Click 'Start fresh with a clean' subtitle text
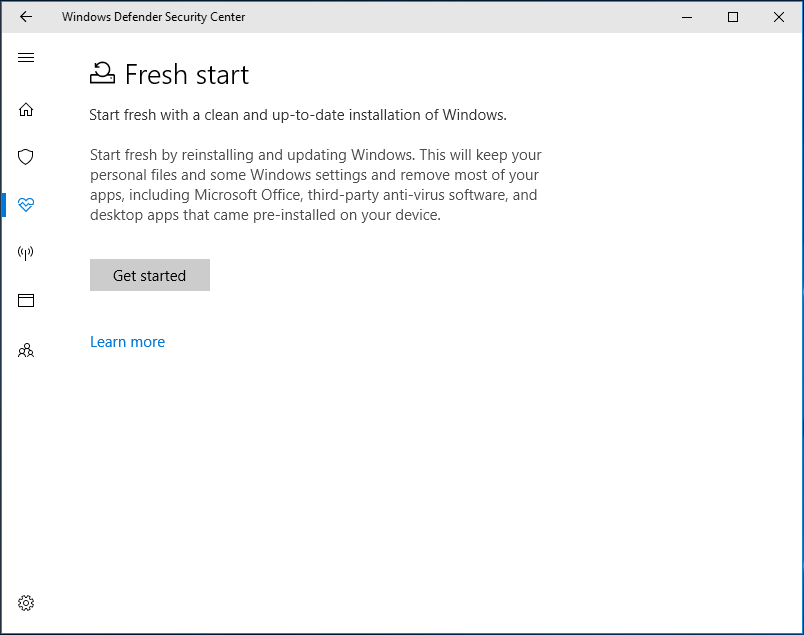Viewport: 804px width, 635px height. [297, 115]
